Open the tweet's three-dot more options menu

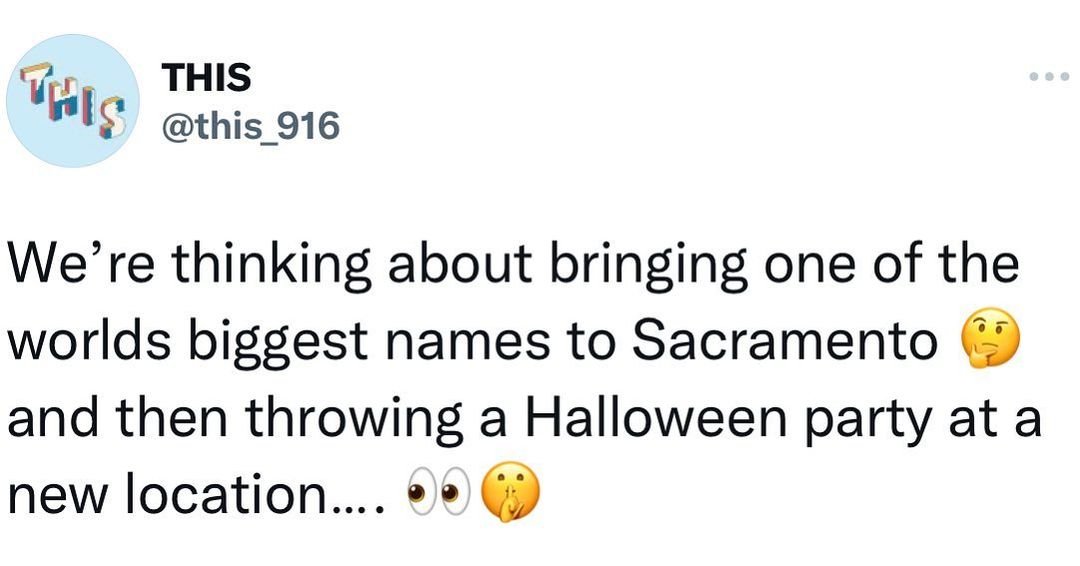(x=1048, y=76)
